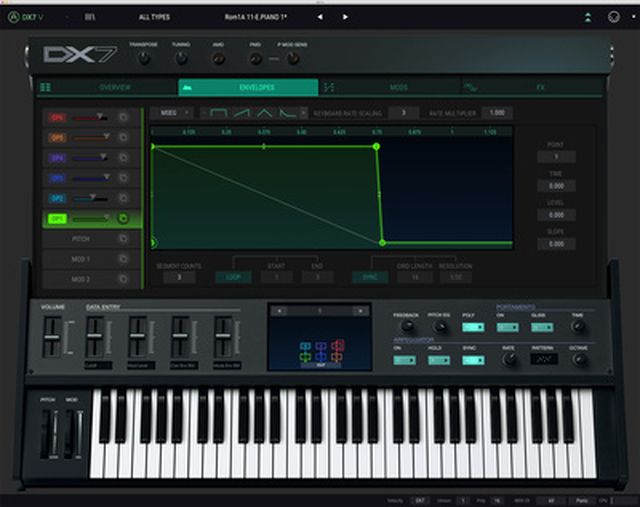Toggle the OP6 envelope power button

tap(123, 117)
